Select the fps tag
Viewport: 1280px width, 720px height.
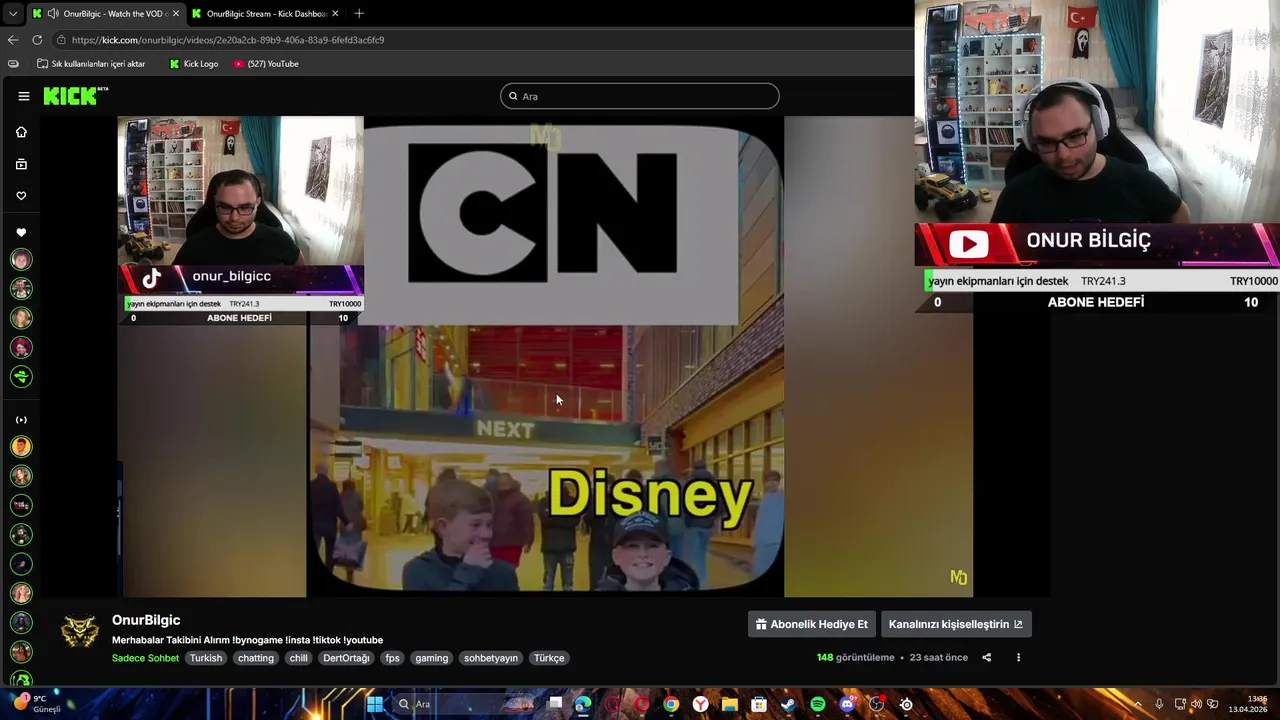pyautogui.click(x=392, y=658)
